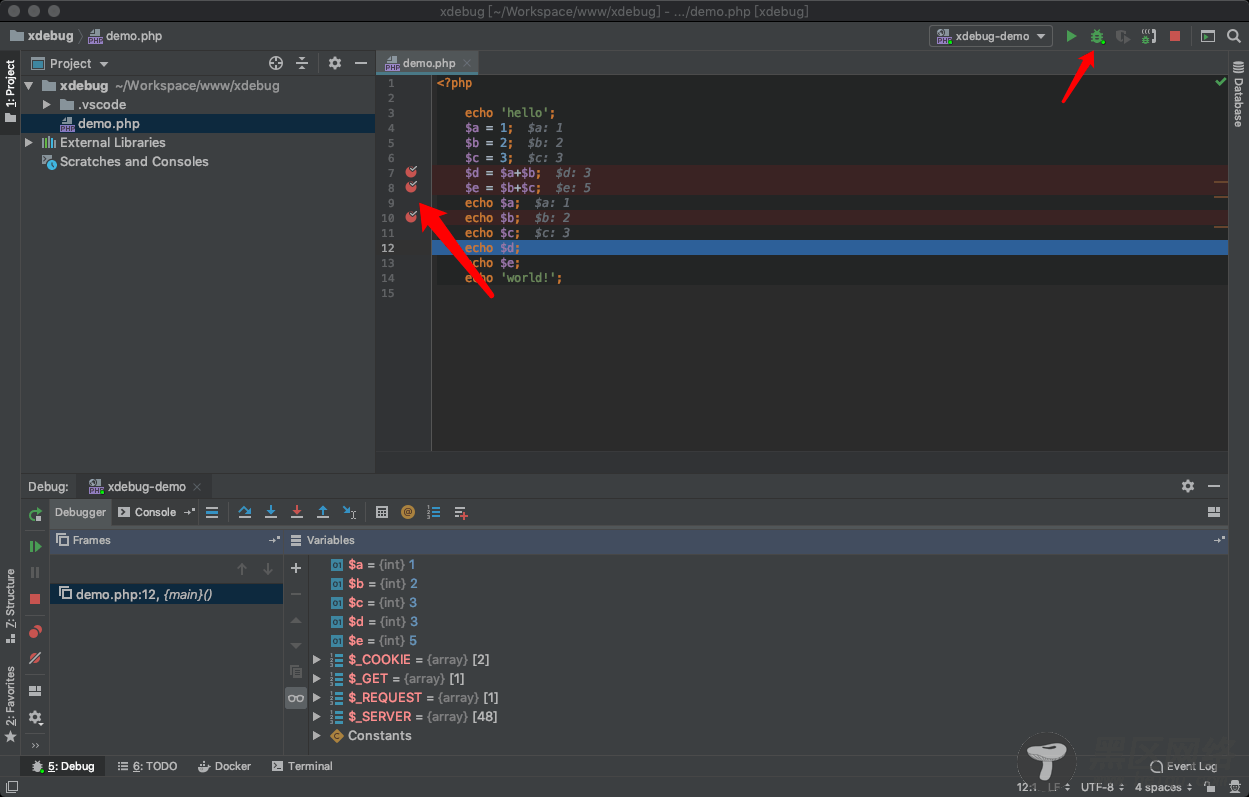Expand the $_REQUEST array
Screen dimensions: 1249x797
tap(317, 698)
